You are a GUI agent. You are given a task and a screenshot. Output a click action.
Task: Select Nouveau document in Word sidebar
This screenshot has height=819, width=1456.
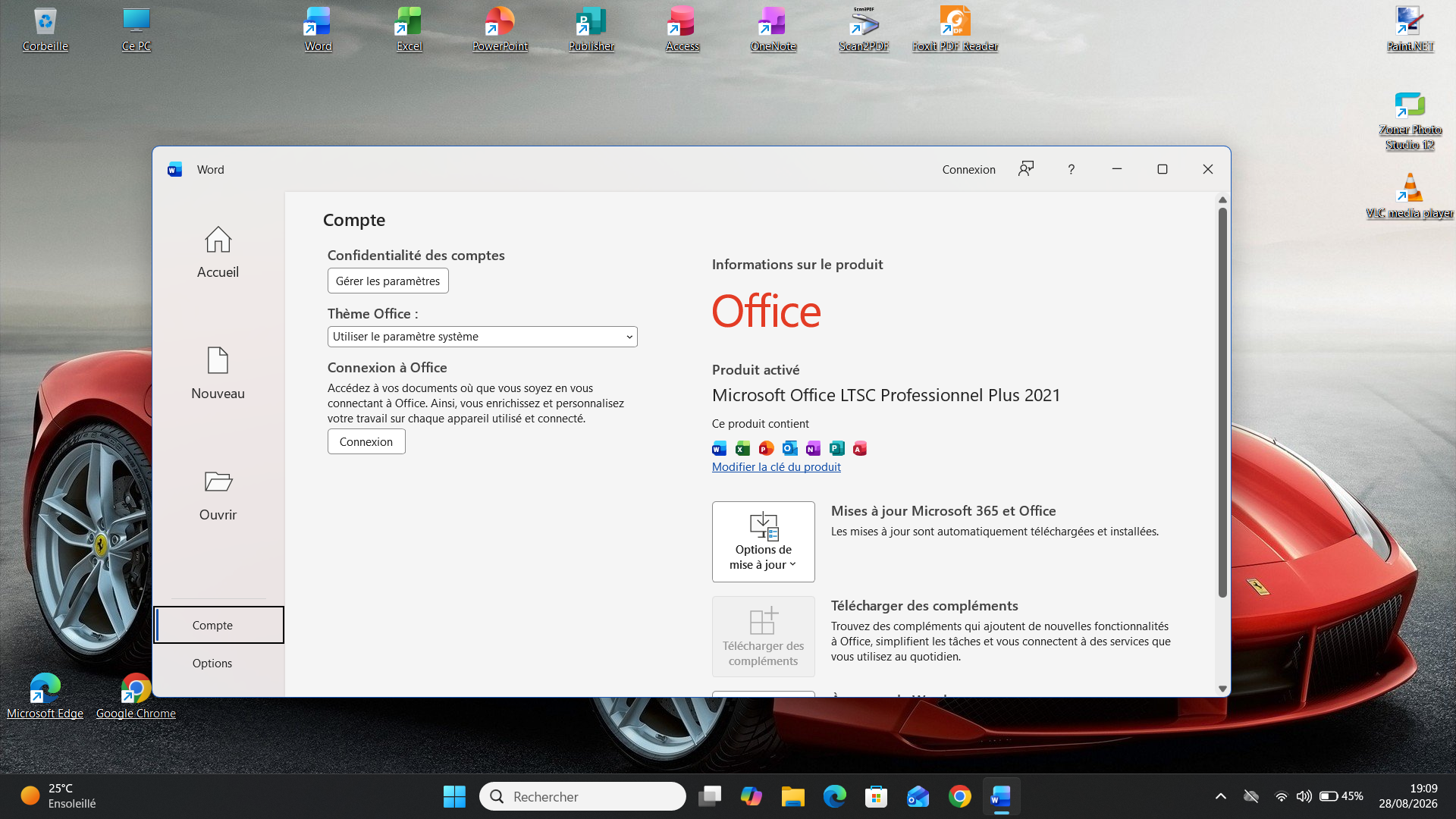[218, 374]
